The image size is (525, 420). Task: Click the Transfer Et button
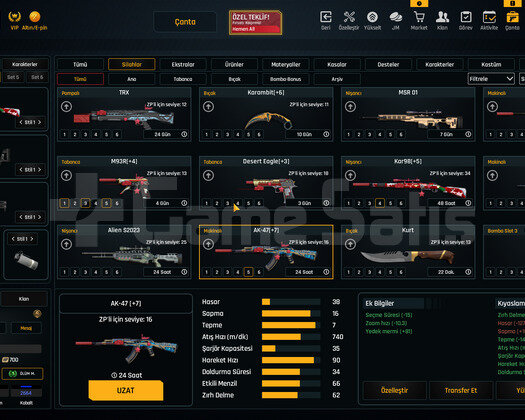tap(461, 391)
